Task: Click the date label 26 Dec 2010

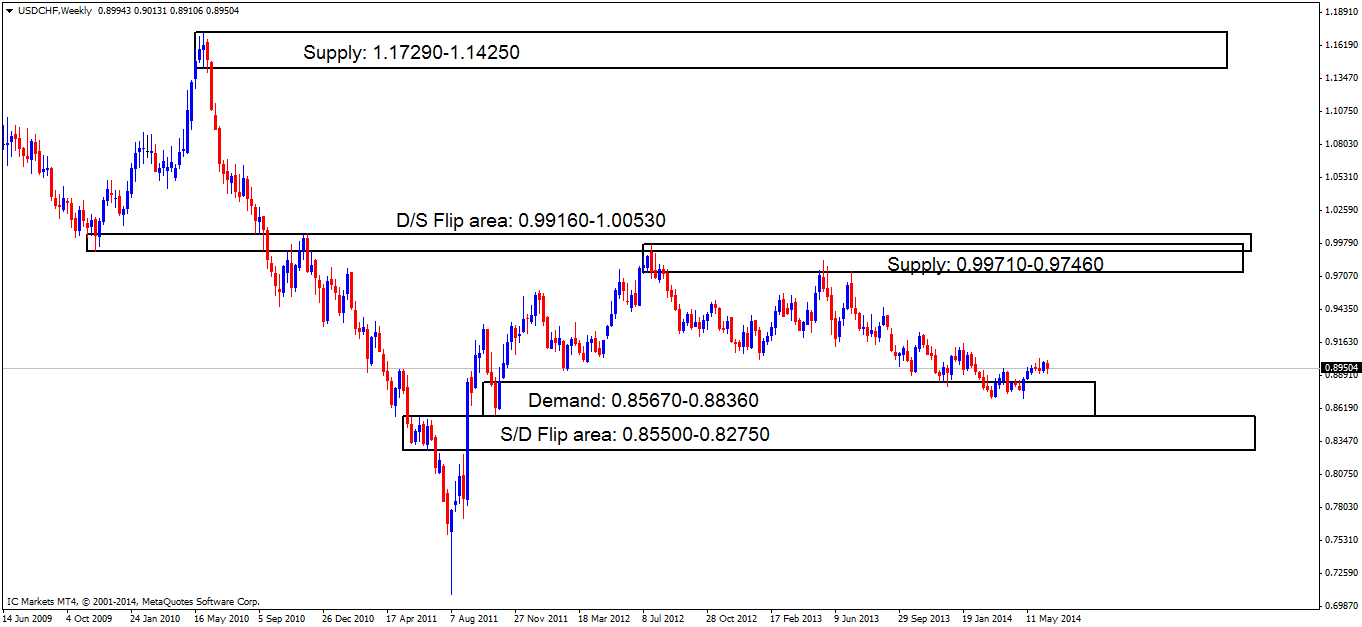Action: coord(349,618)
